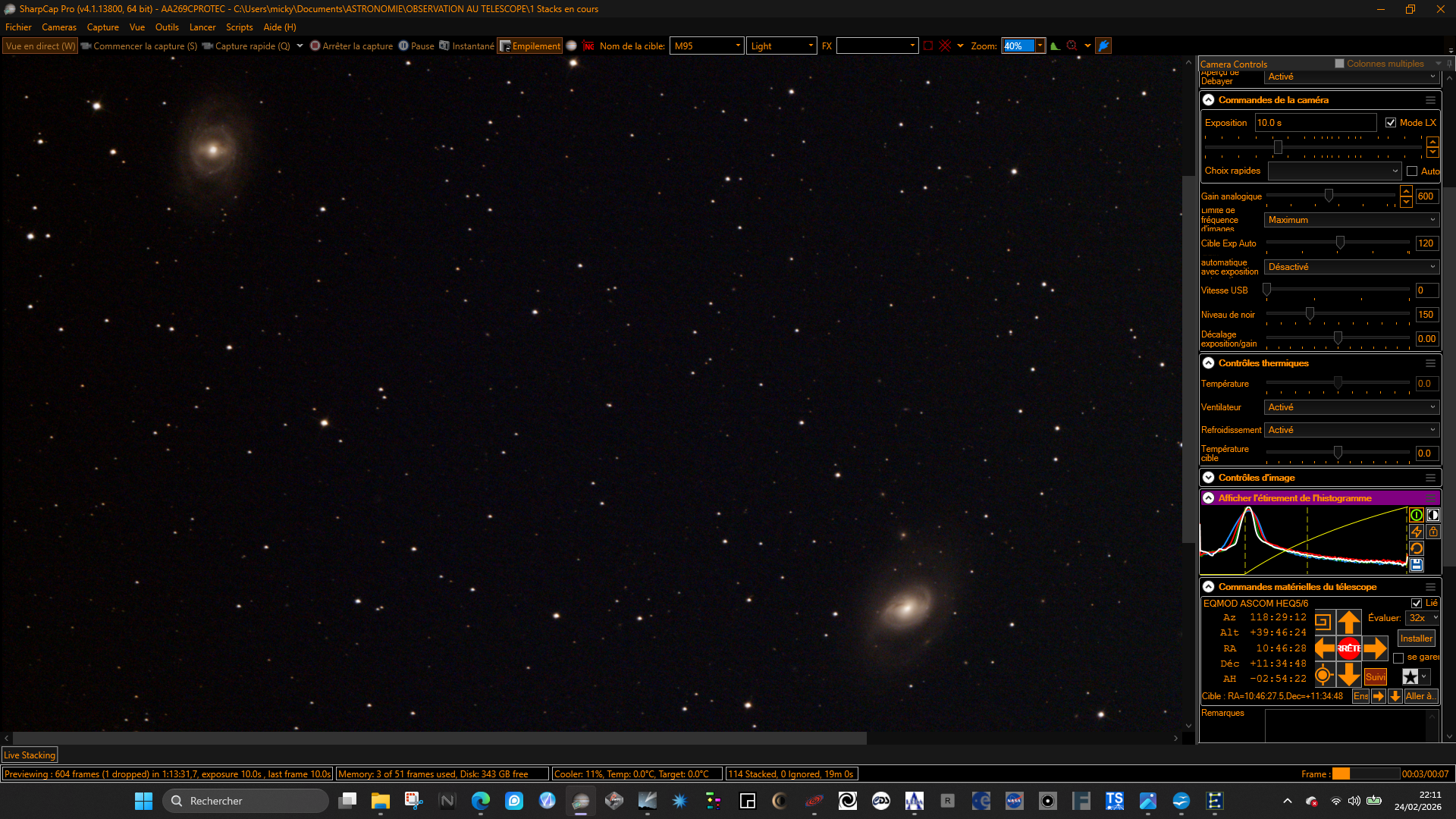Image resolution: width=1456 pixels, height=819 pixels.
Task: Slew telescope with the up arrow
Action: pyautogui.click(x=1348, y=622)
